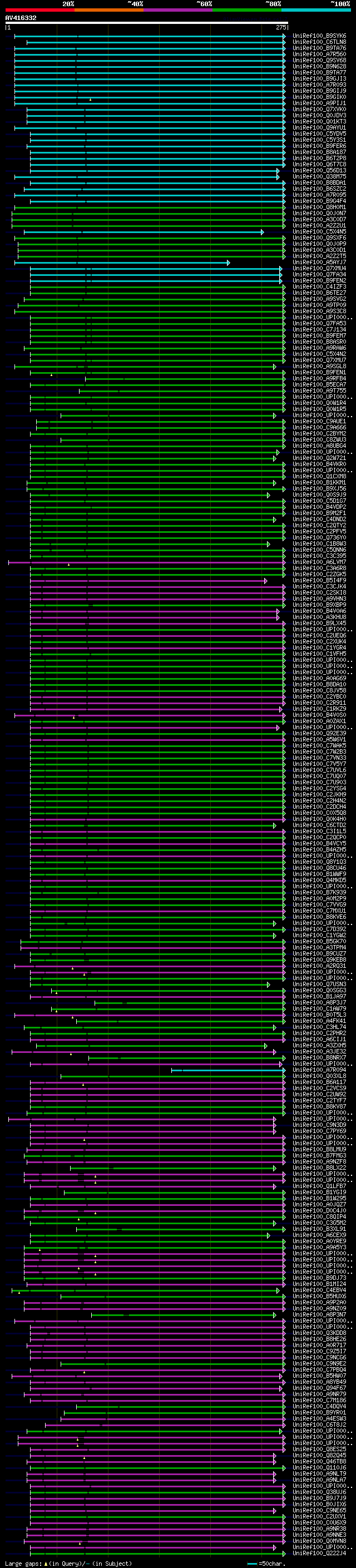Select the UniRef100_A7R094 label

(x=319, y=1070)
